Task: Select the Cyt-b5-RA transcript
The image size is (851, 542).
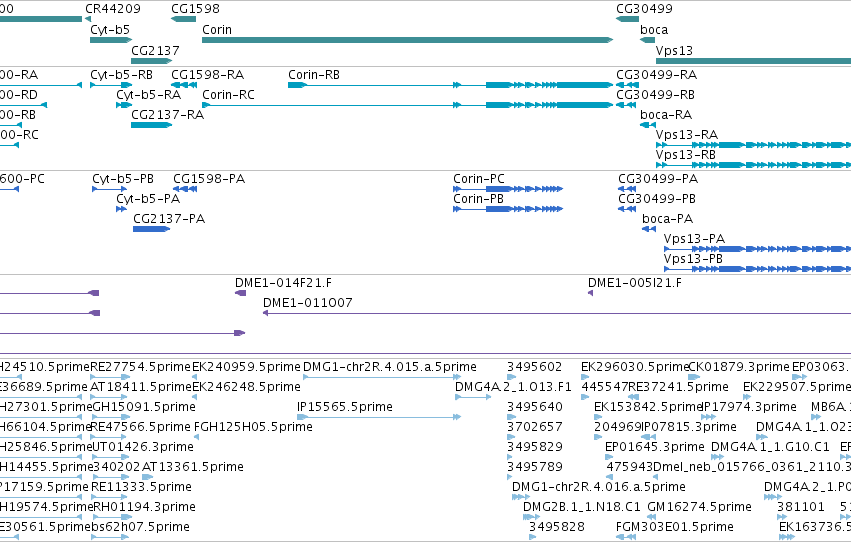Action: pyautogui.click(x=124, y=105)
